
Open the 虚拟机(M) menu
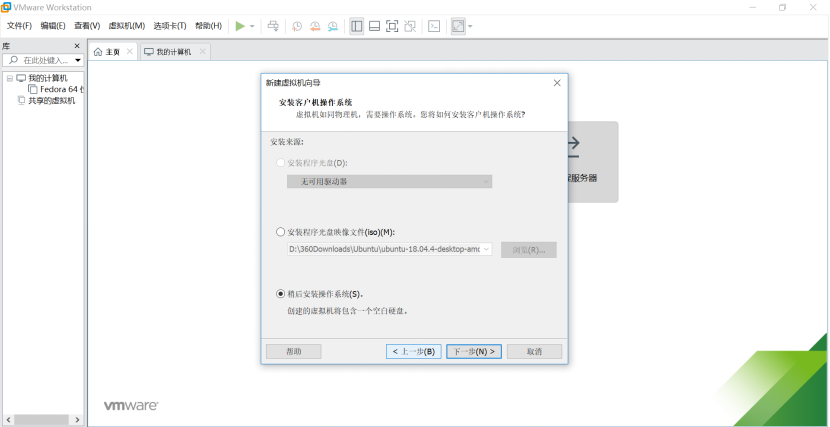coord(127,25)
